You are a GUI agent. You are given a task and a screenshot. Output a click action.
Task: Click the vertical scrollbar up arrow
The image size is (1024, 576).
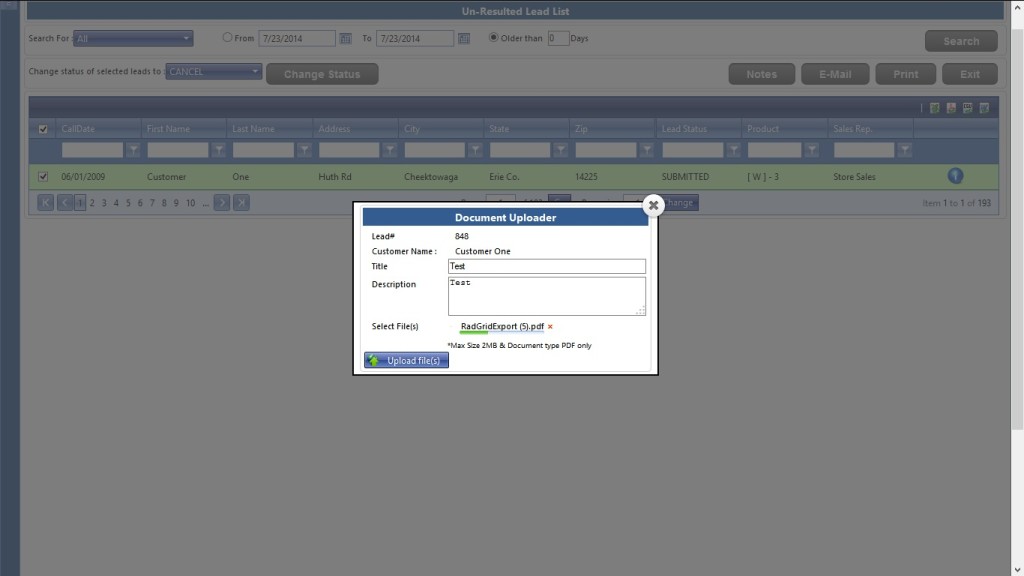pyautogui.click(x=1017, y=6)
